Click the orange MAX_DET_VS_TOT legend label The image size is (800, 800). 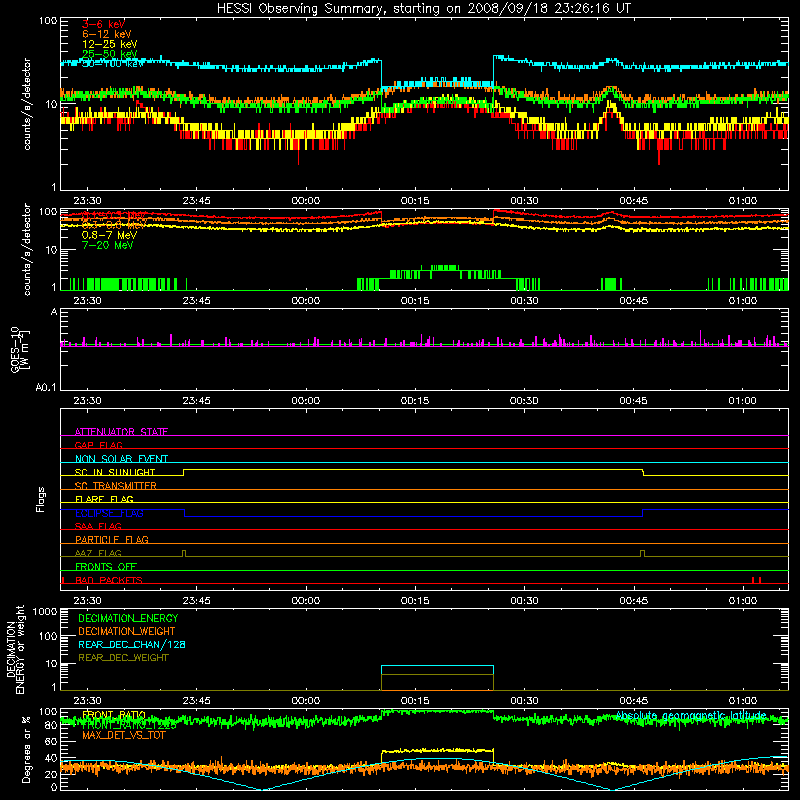(x=124, y=735)
